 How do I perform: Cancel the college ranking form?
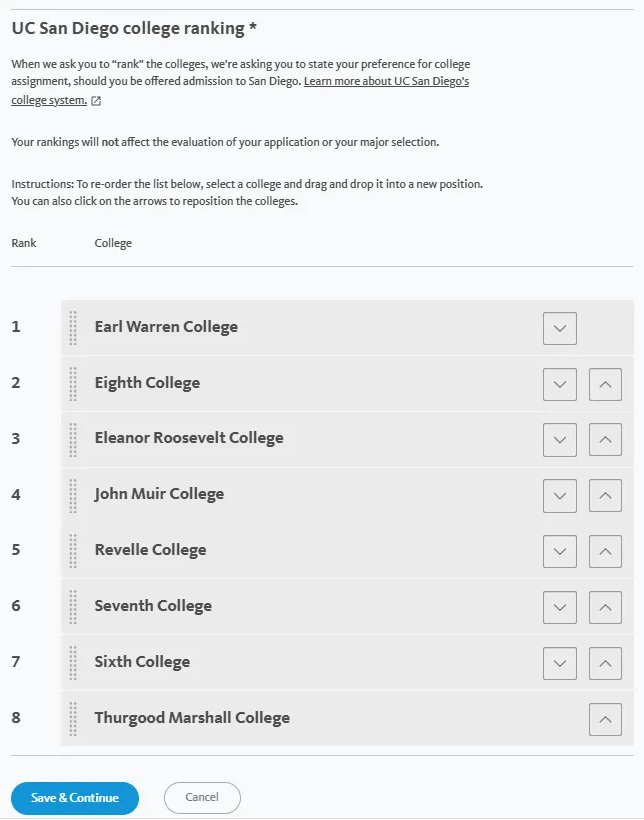tap(202, 798)
